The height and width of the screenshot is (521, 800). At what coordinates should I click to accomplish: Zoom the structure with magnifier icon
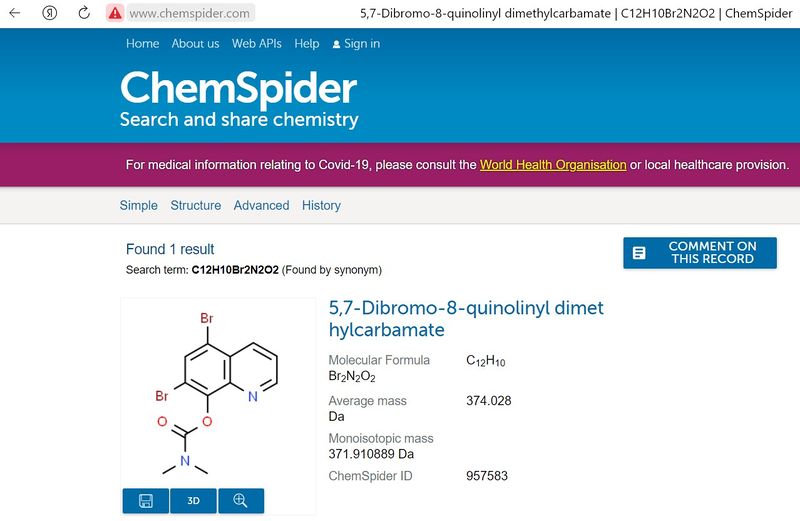(x=241, y=501)
